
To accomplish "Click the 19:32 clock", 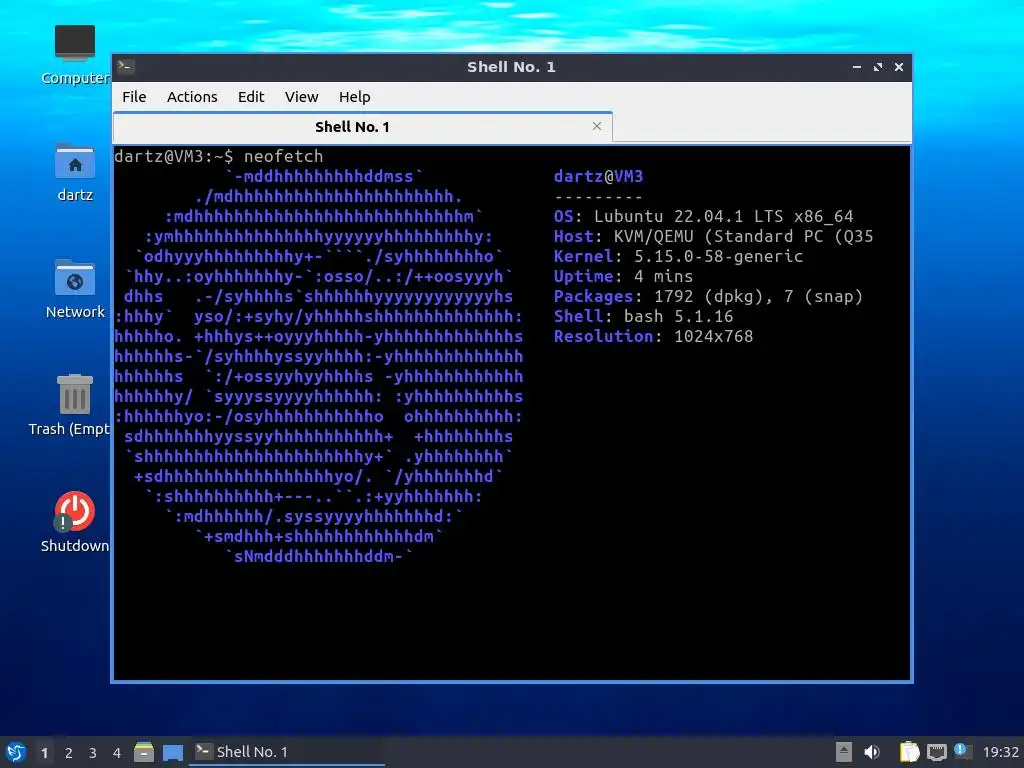I will (x=1000, y=752).
